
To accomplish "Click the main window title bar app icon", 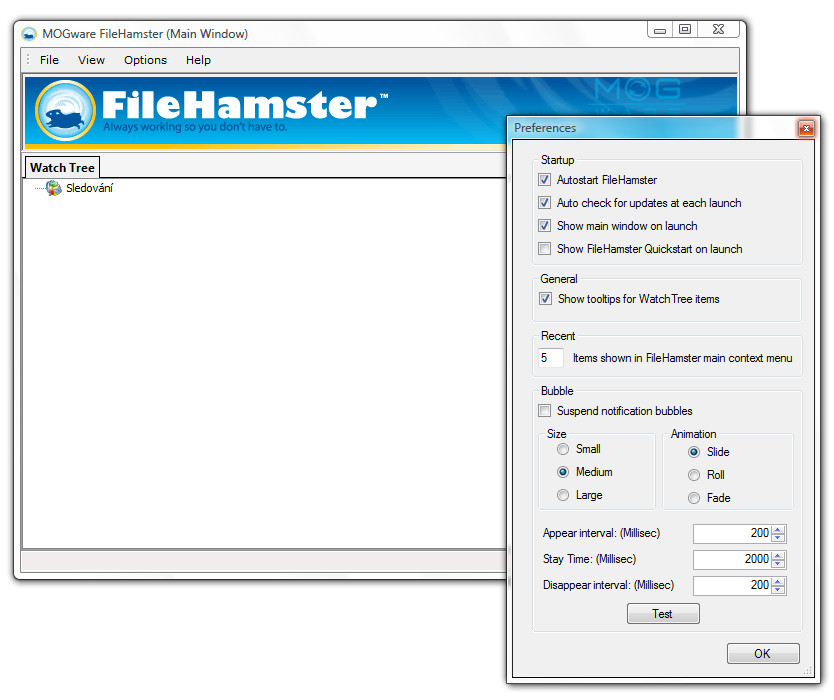I will (x=29, y=34).
